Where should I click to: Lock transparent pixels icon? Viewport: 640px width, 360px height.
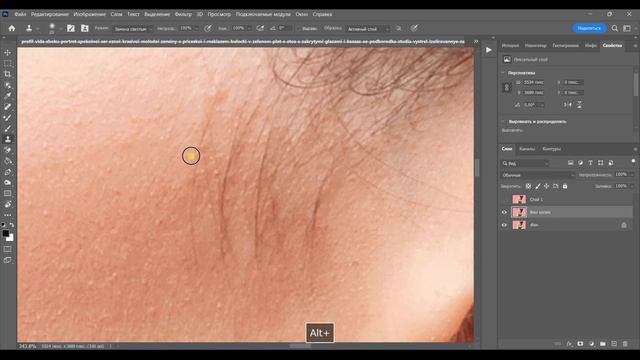point(528,186)
